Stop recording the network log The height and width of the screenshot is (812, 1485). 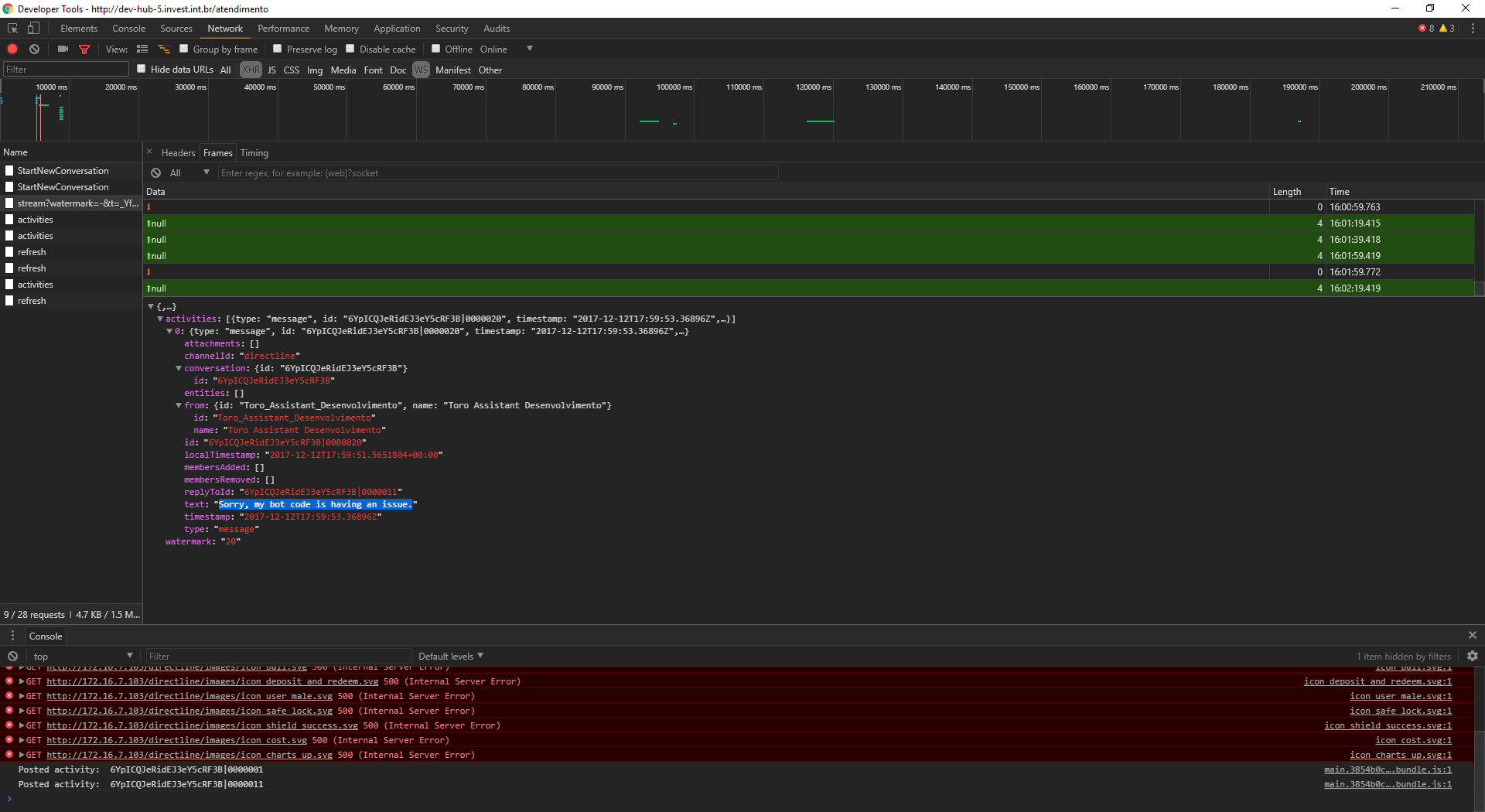coord(12,48)
